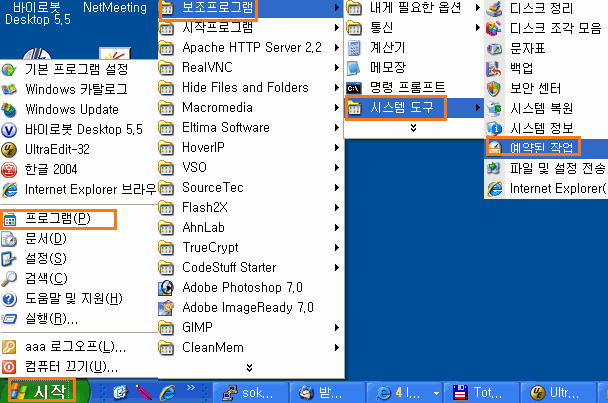Launch 디스크 정리 icon
The width and height of the screenshot is (608, 403).
tap(494, 8)
